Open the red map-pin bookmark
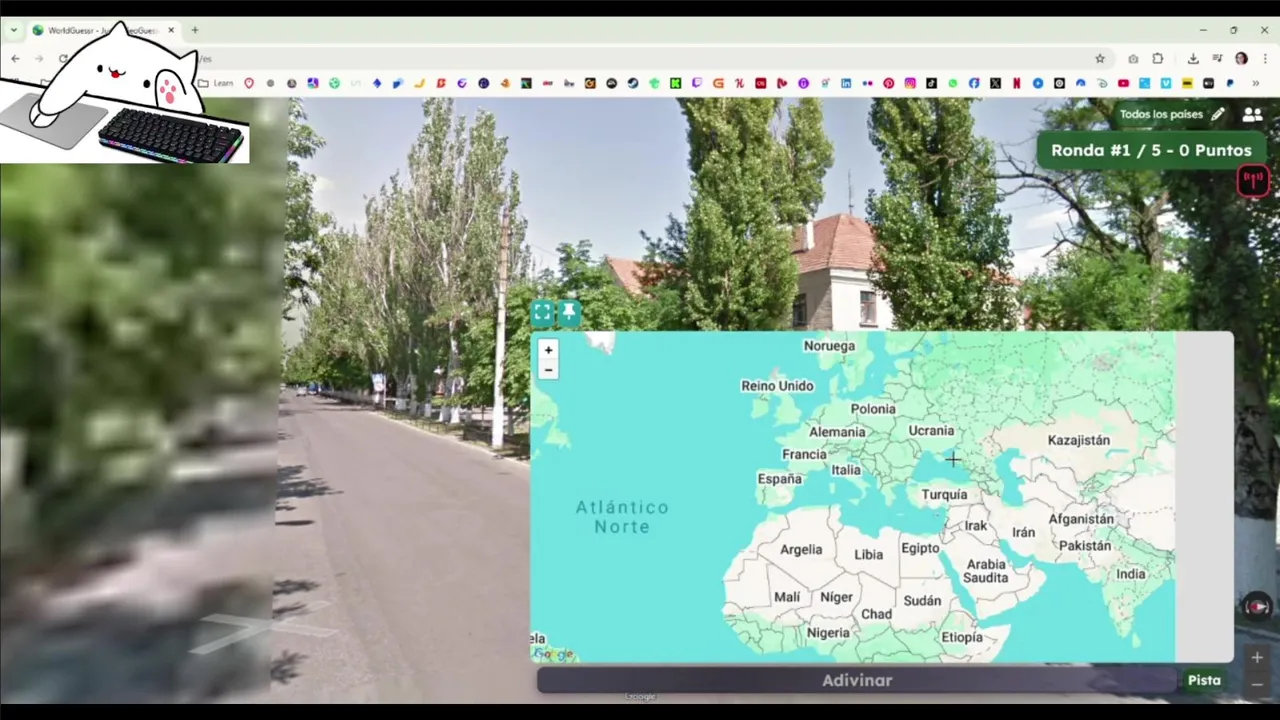Image resolution: width=1280 pixels, height=720 pixels. coord(249,83)
